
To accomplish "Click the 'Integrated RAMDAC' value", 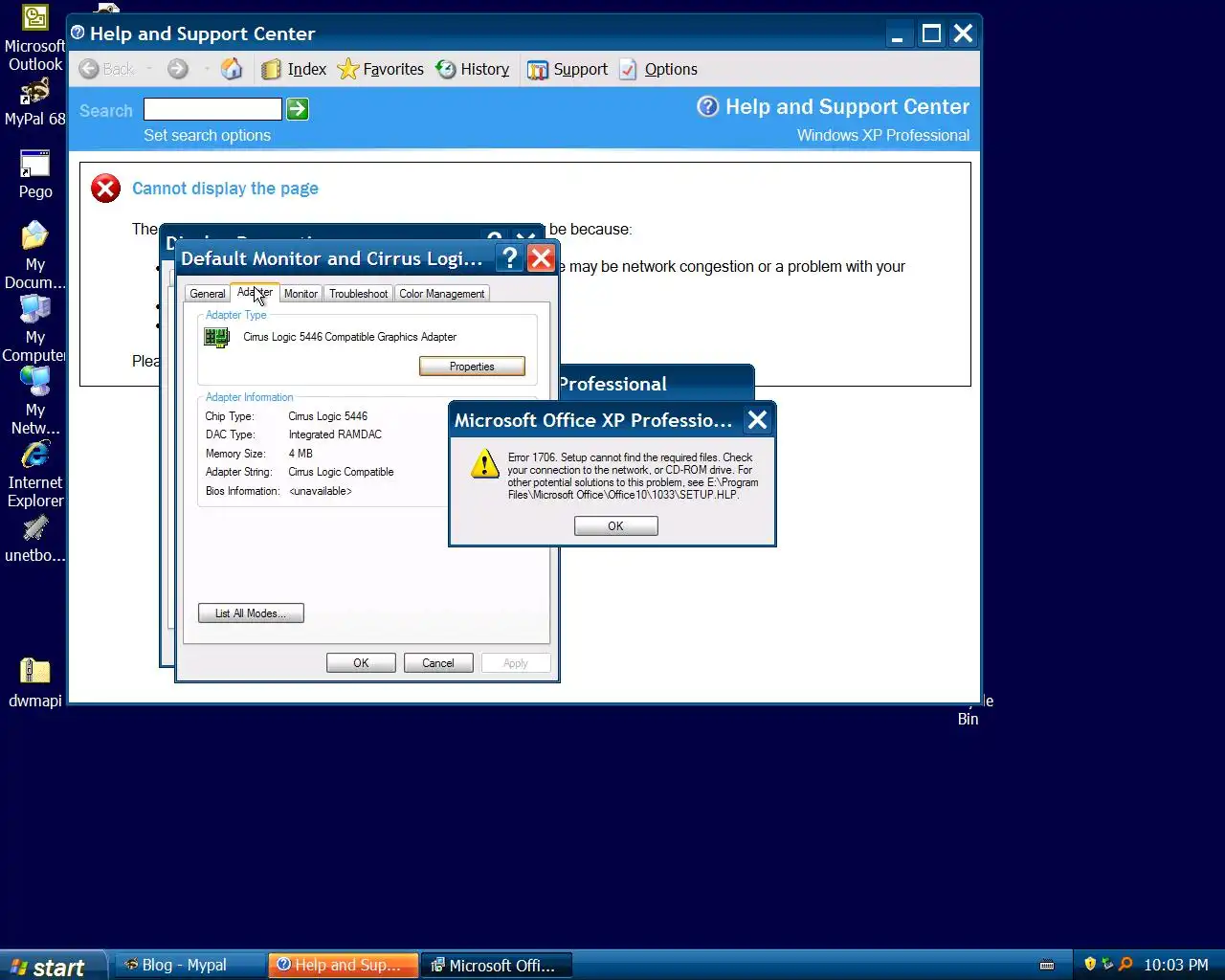I will click(x=335, y=434).
